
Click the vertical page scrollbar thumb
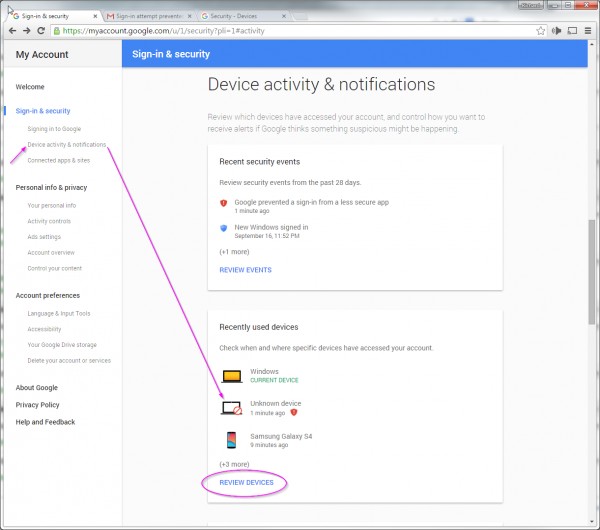coord(592,272)
